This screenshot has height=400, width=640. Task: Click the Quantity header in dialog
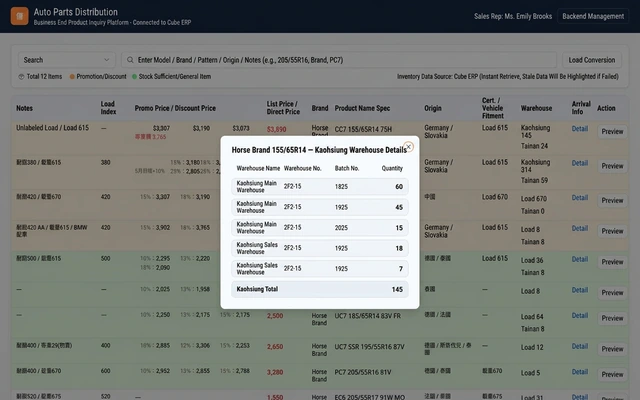pyautogui.click(x=392, y=168)
